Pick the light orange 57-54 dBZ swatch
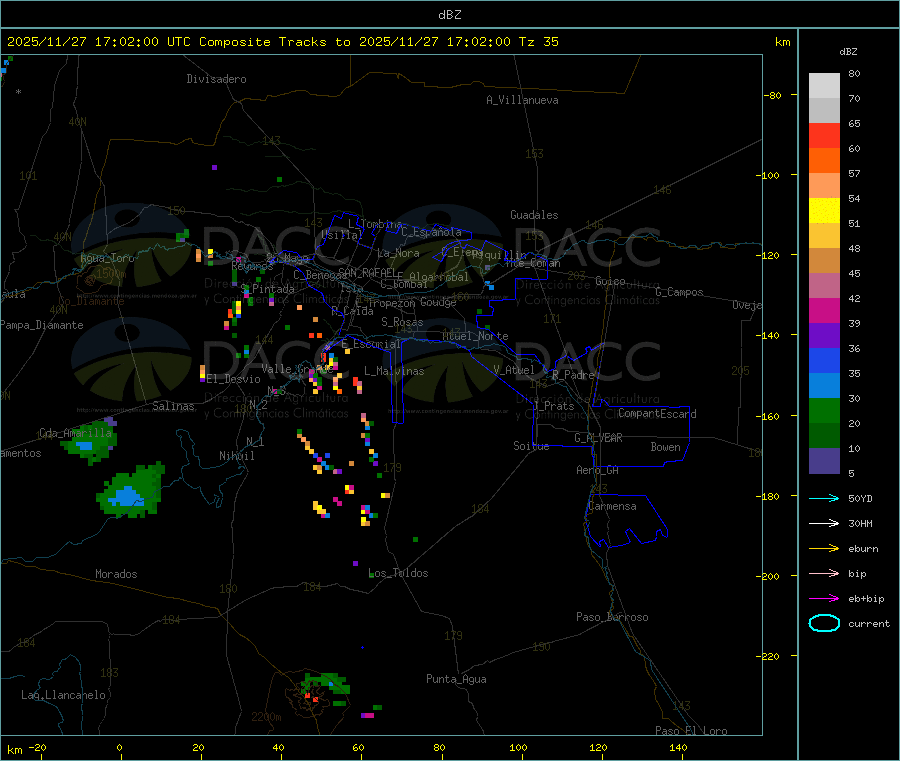 pyautogui.click(x=824, y=186)
